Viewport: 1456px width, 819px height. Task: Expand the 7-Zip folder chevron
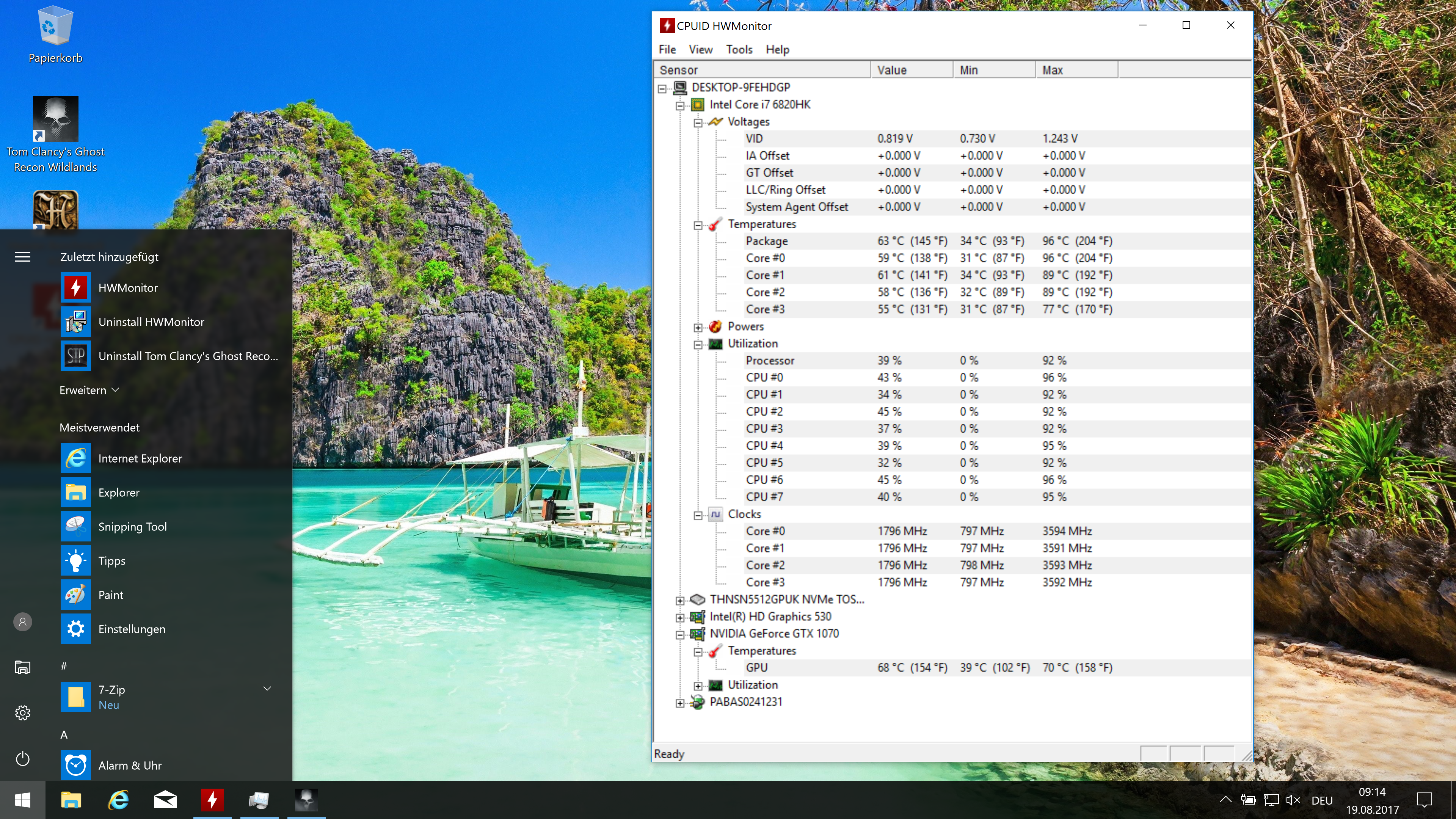click(x=267, y=689)
